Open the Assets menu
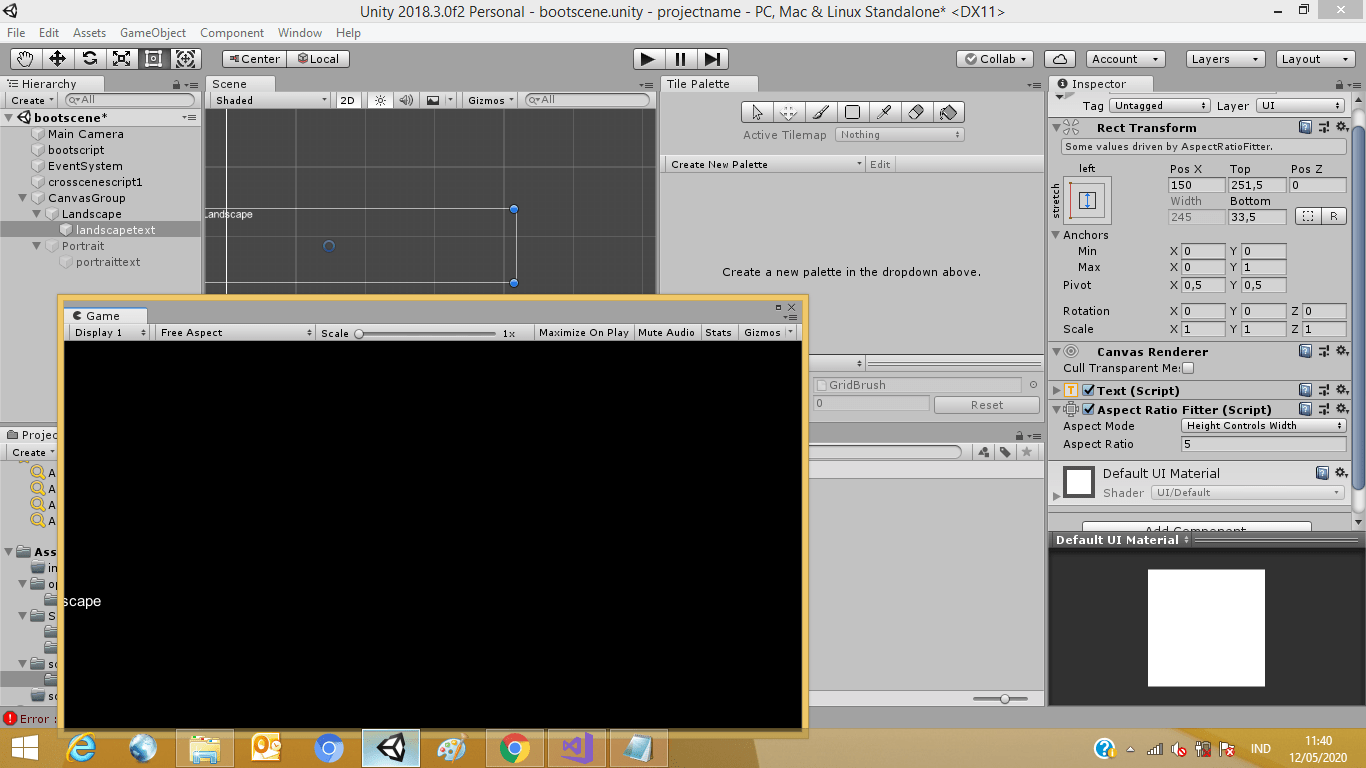Screen dimensions: 1366x768 tap(89, 33)
